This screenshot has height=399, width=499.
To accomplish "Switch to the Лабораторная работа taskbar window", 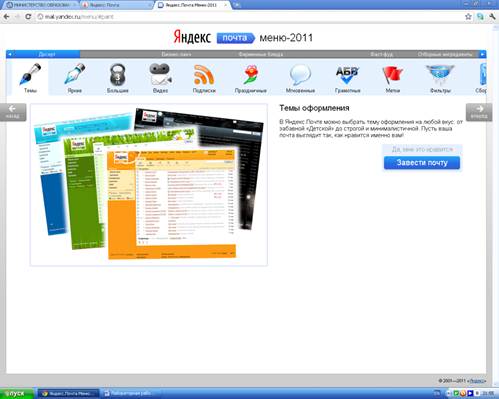I will click(132, 394).
